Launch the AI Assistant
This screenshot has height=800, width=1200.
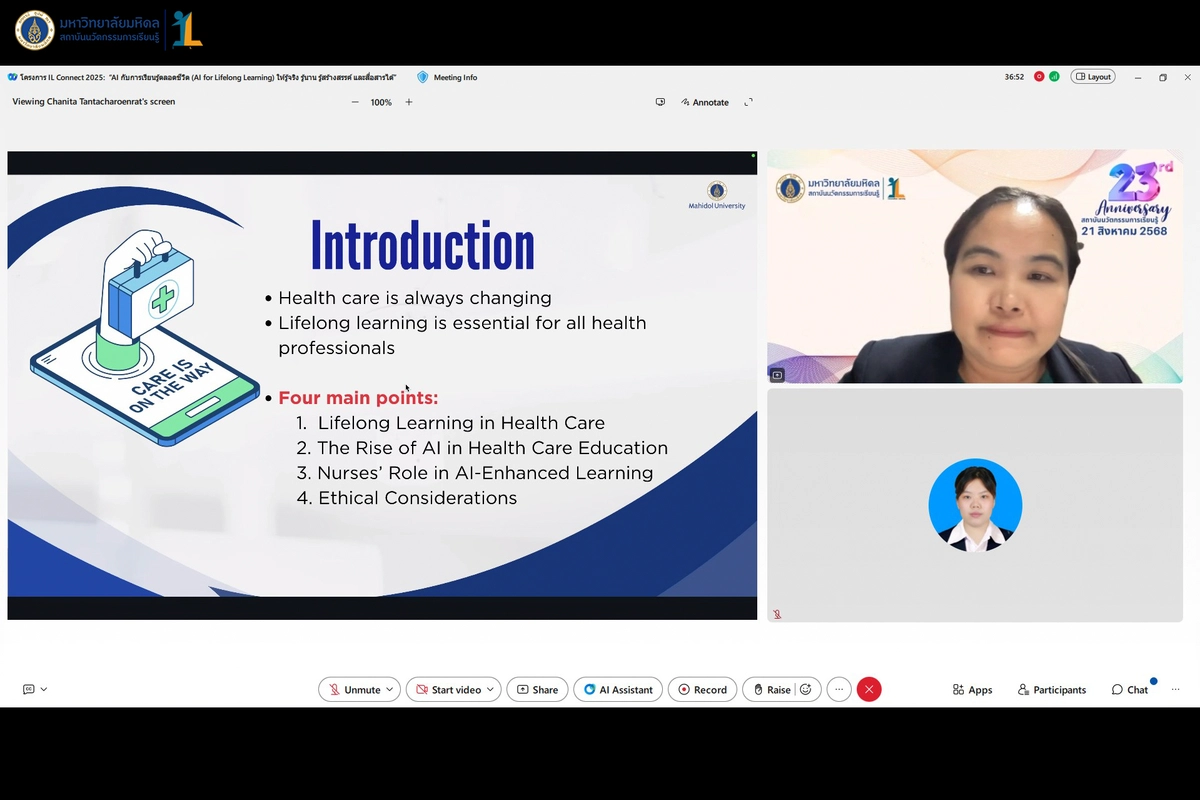tap(618, 690)
